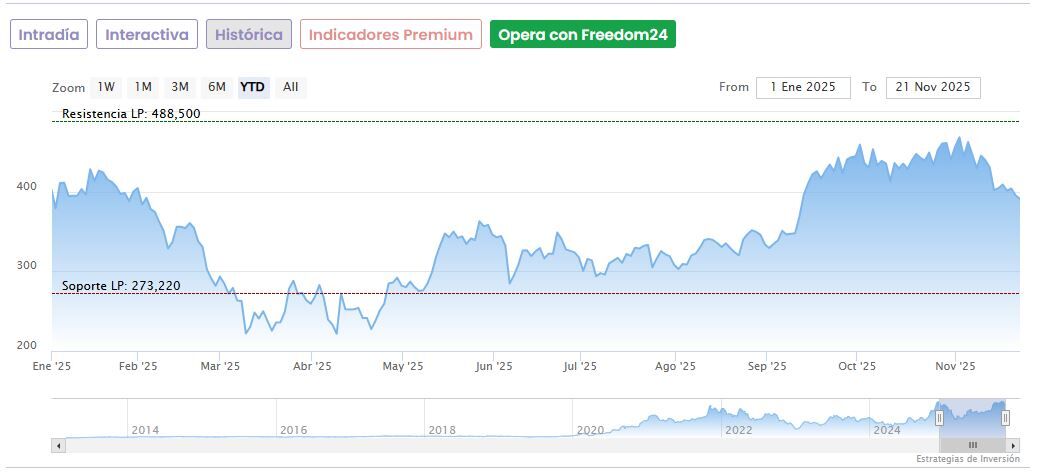Click the Estrategias de Inversión credit link

click(967, 459)
